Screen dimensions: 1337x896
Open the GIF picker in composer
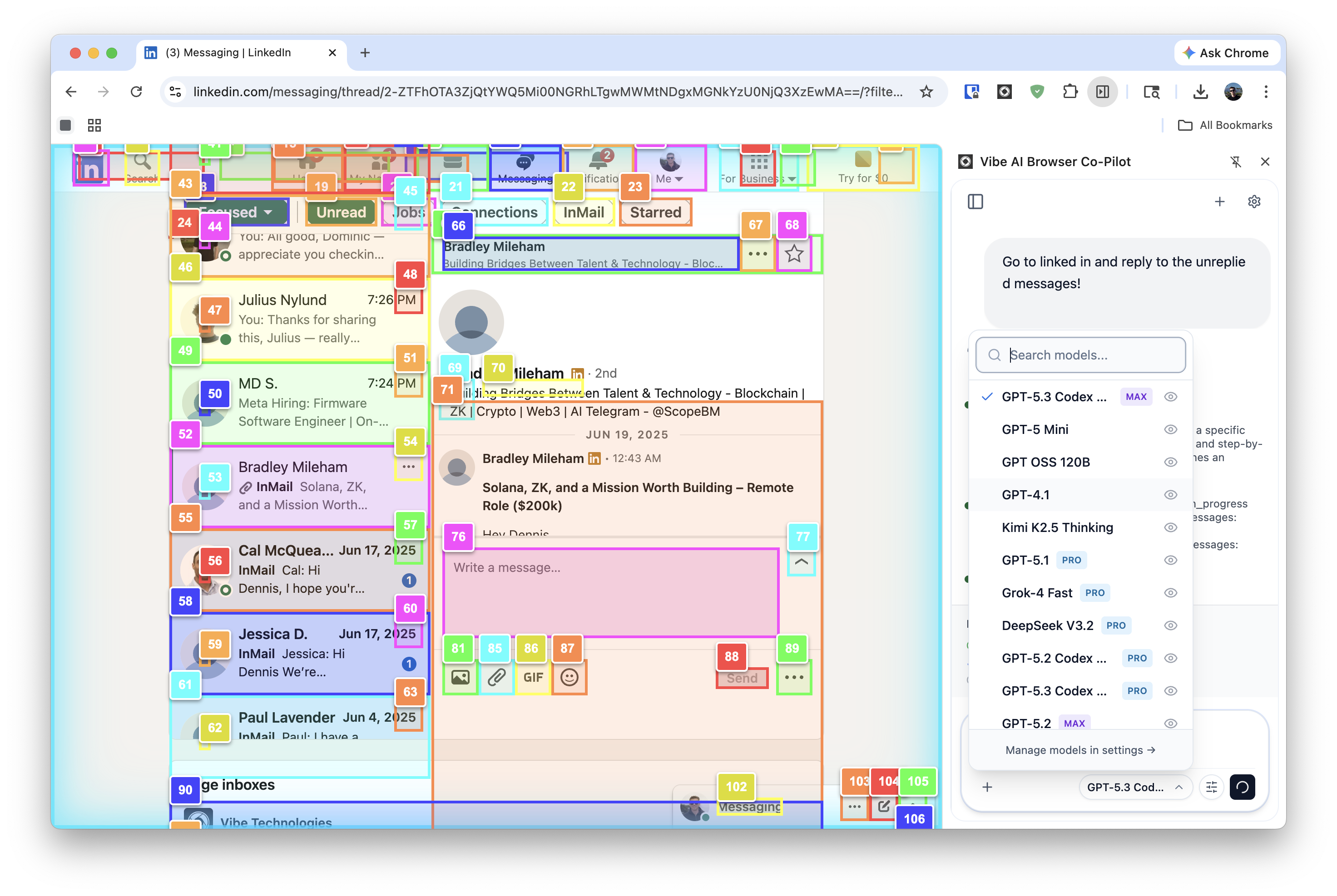pos(533,677)
